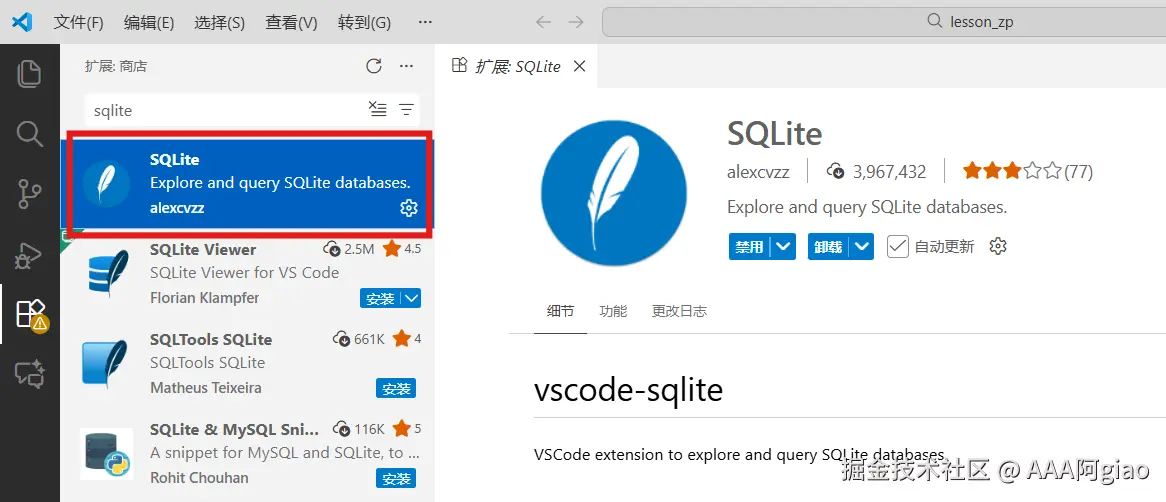Click the VS Code logo icon
Screen dimensions: 1166x502
pos(22,22)
